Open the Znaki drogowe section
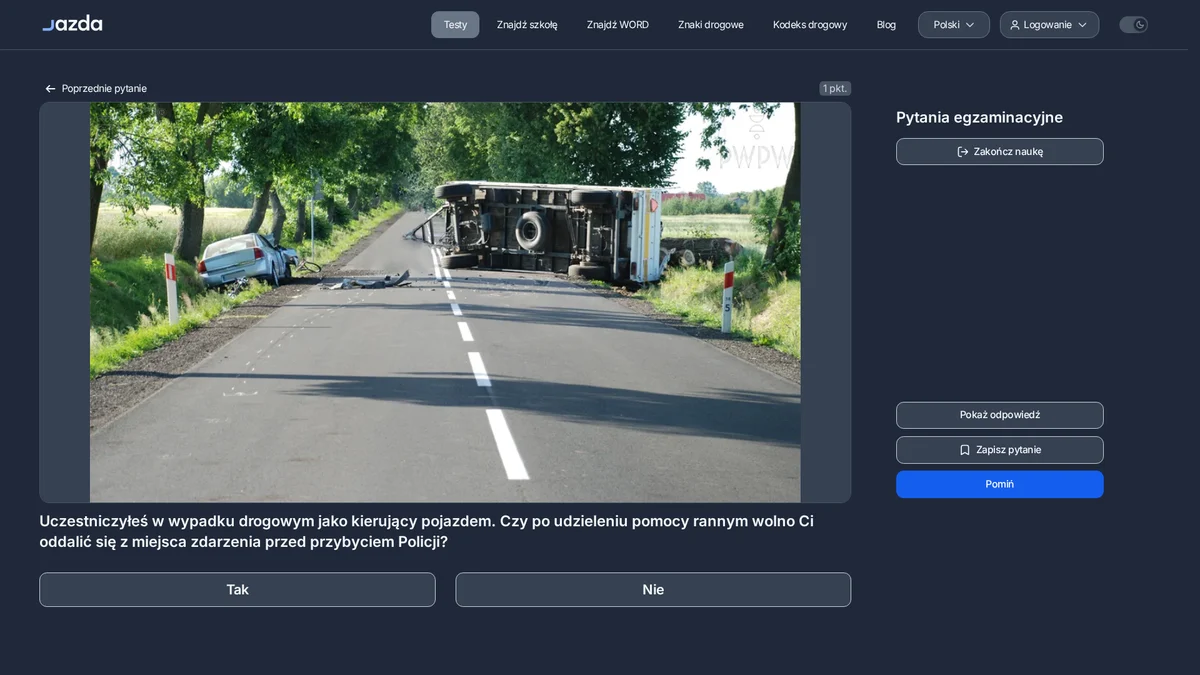Screen dimensions: 1200x675 pyautogui.click(x=711, y=25)
